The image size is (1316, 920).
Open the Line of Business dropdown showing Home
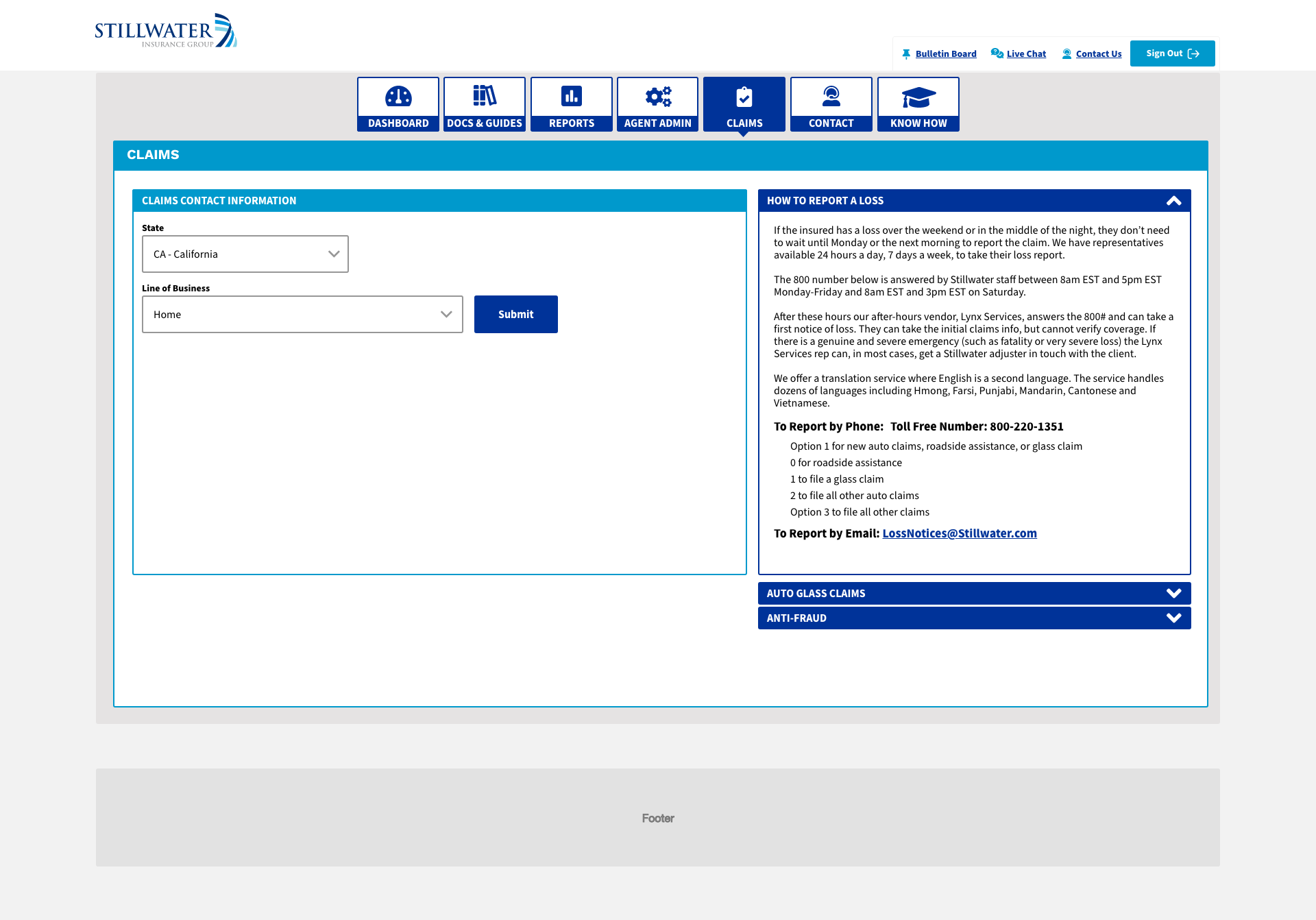302,315
